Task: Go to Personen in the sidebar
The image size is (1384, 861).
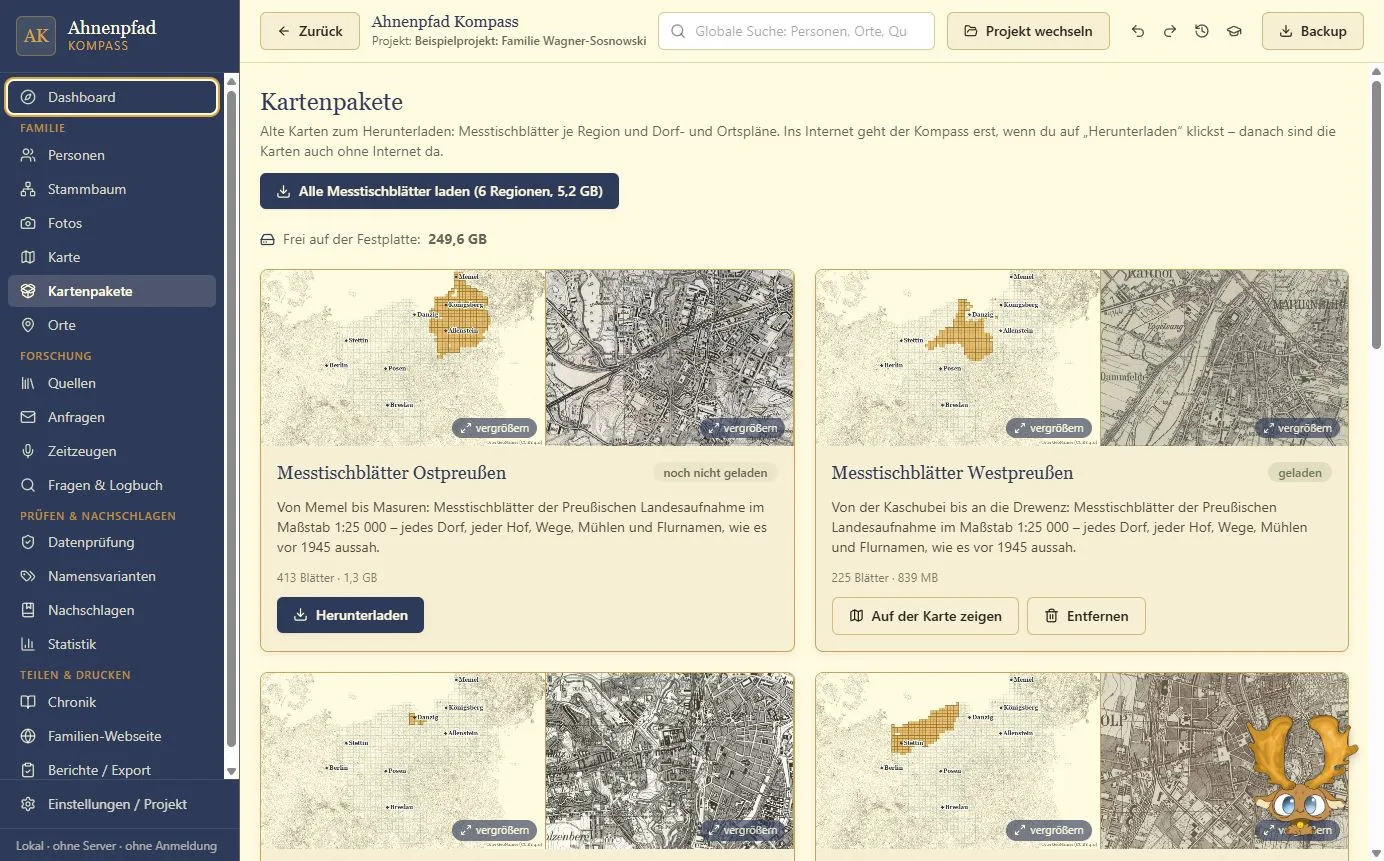Action: click(x=112, y=155)
